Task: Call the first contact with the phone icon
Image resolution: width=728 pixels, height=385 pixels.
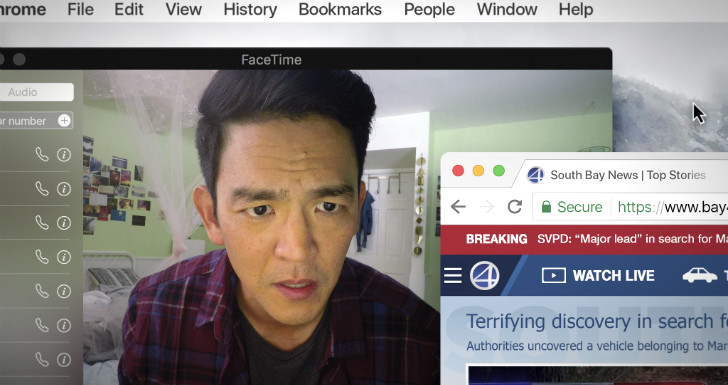Action: pos(42,155)
